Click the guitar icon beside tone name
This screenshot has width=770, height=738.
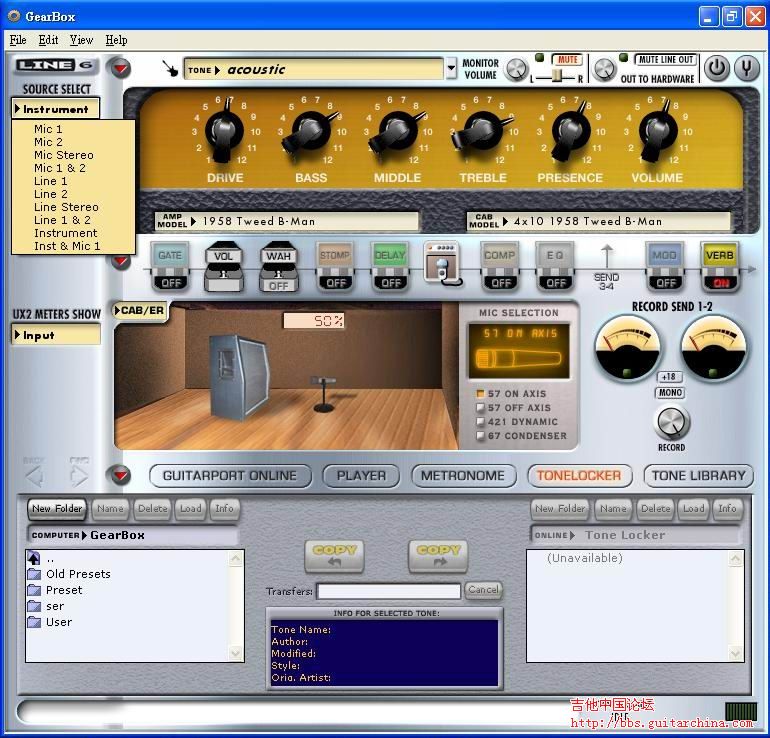(171, 69)
